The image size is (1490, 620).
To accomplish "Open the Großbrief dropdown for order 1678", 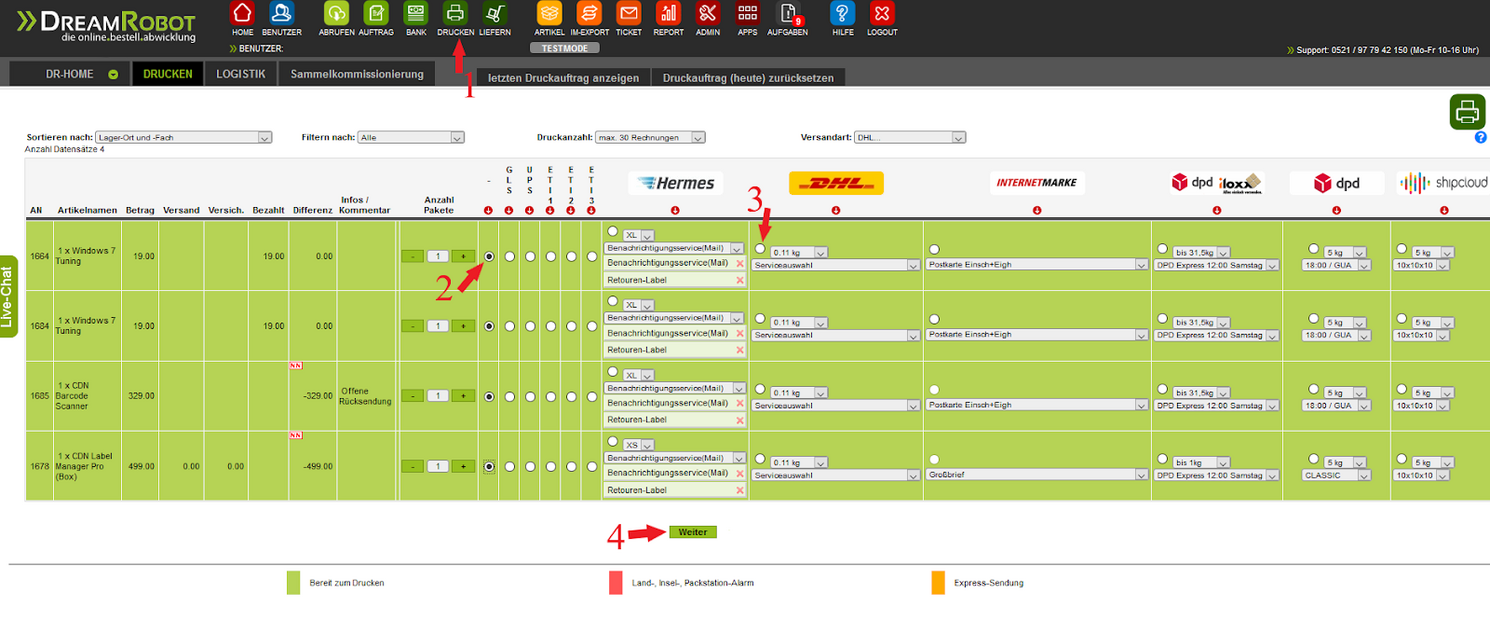I will tap(1036, 475).
